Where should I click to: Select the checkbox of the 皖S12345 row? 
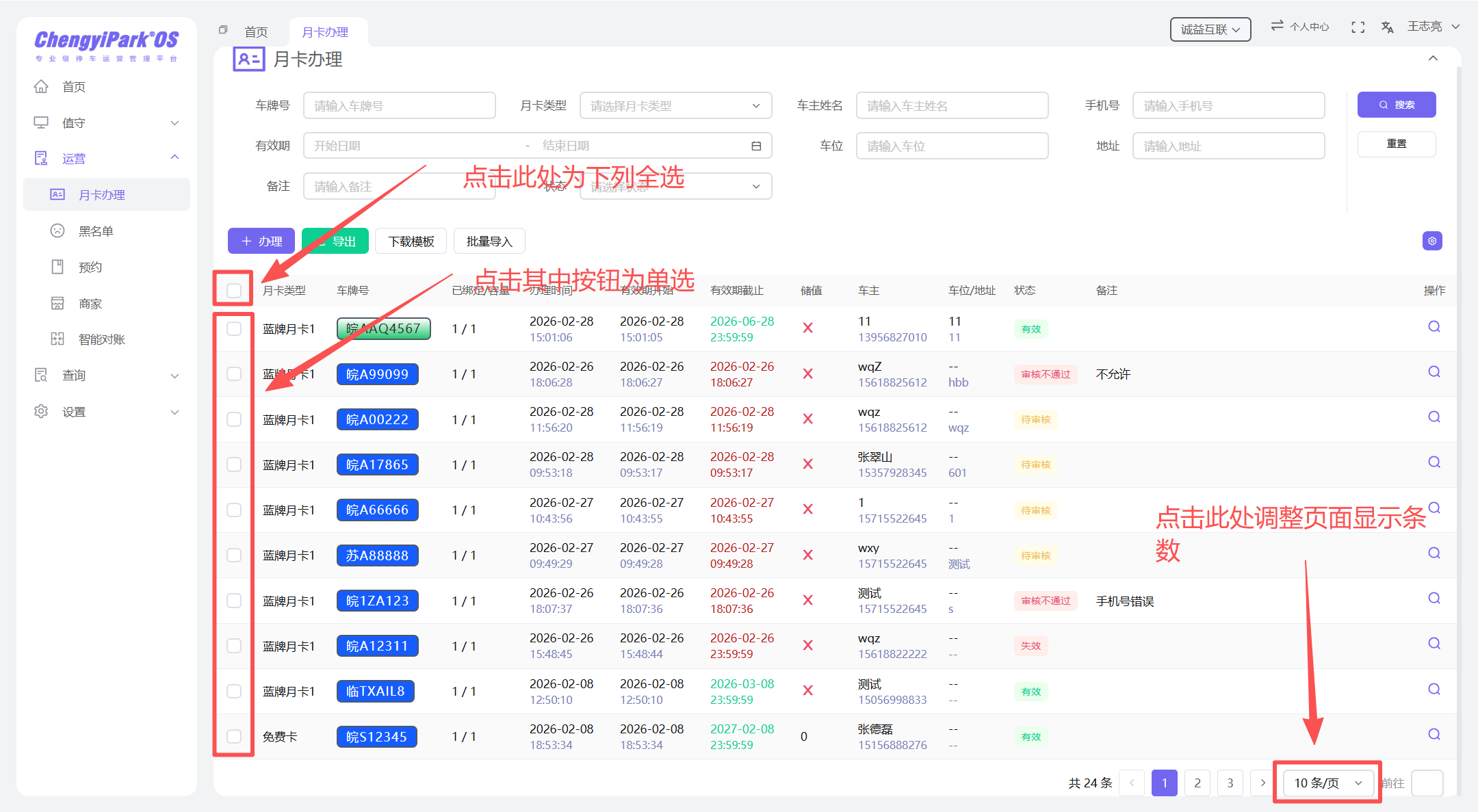[x=233, y=736]
